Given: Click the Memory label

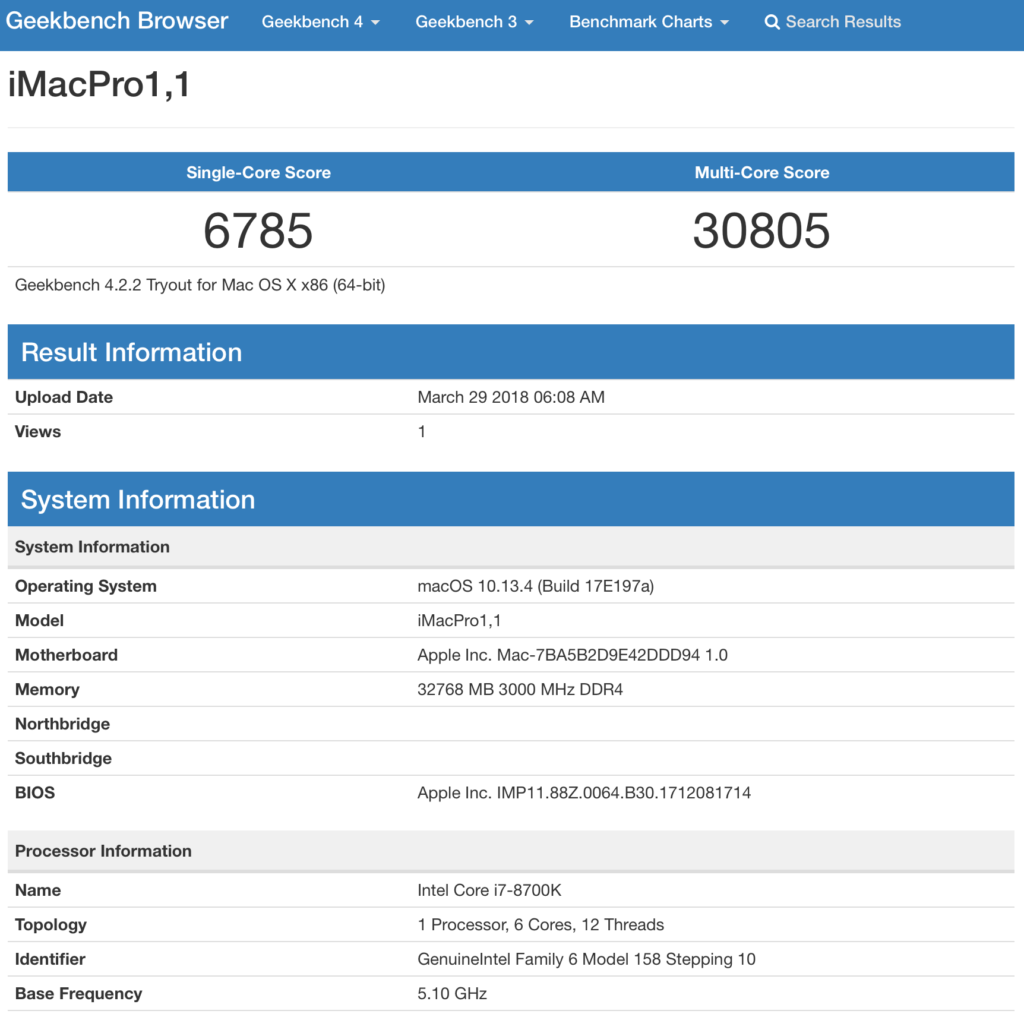Looking at the screenshot, I should tap(47, 690).
